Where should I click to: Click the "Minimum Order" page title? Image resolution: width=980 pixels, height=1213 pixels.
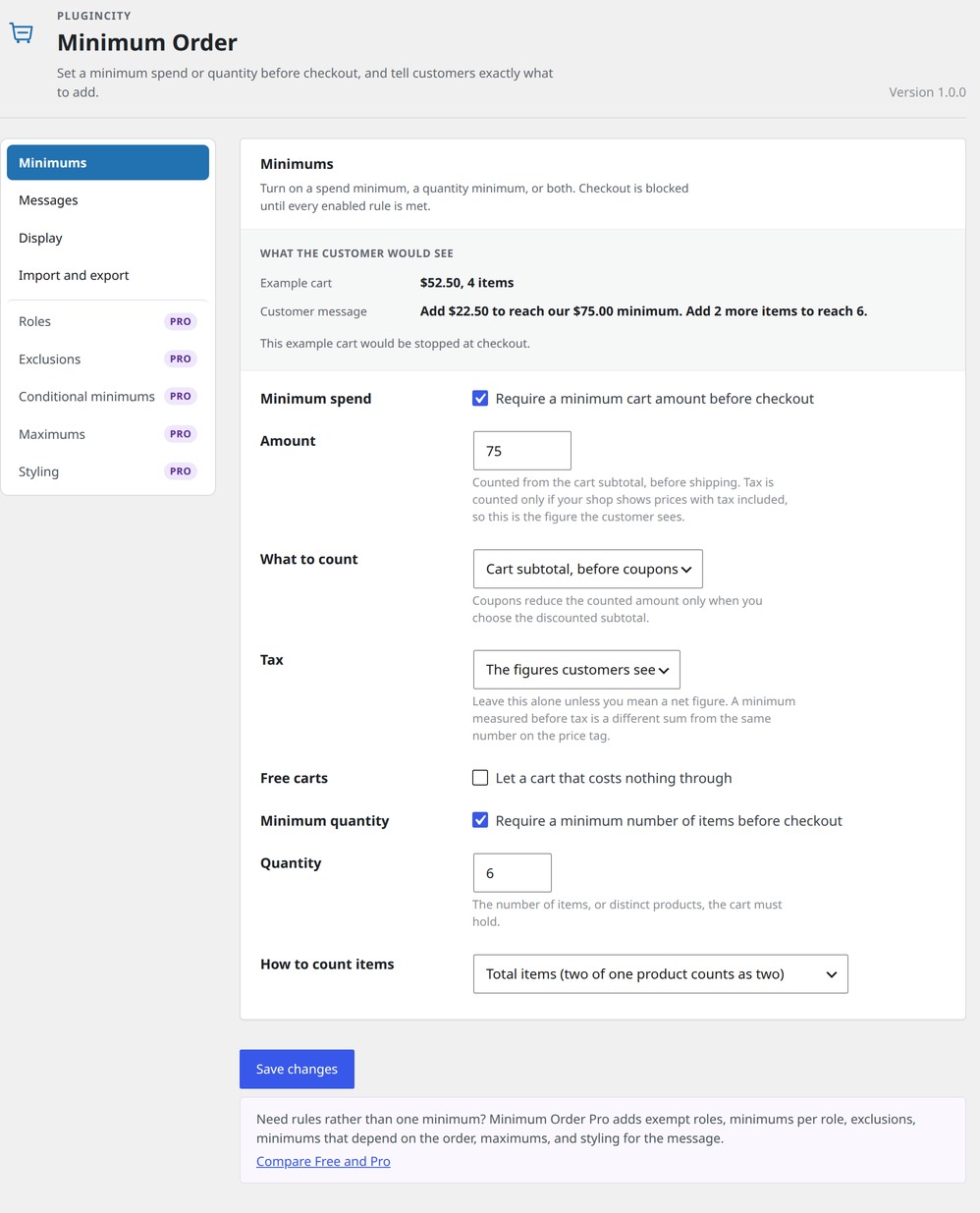147,42
